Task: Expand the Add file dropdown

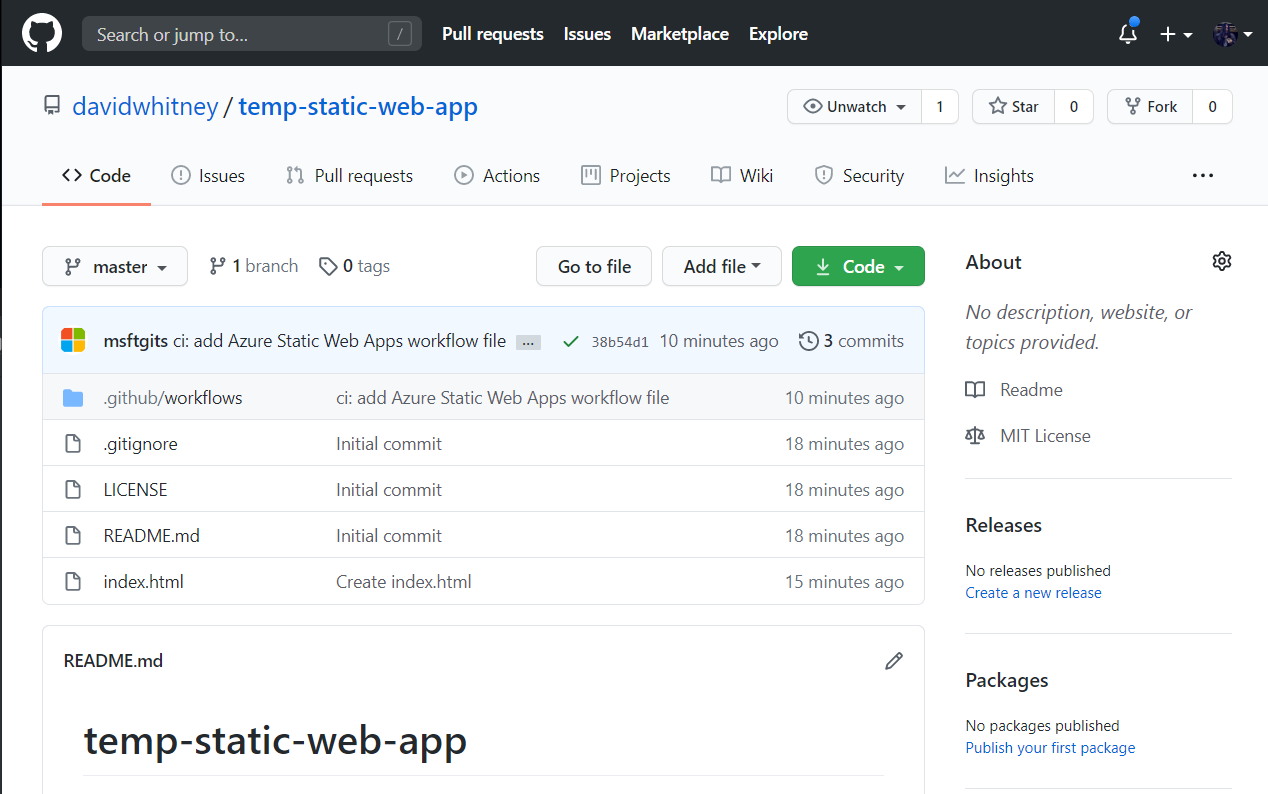Action: (722, 266)
